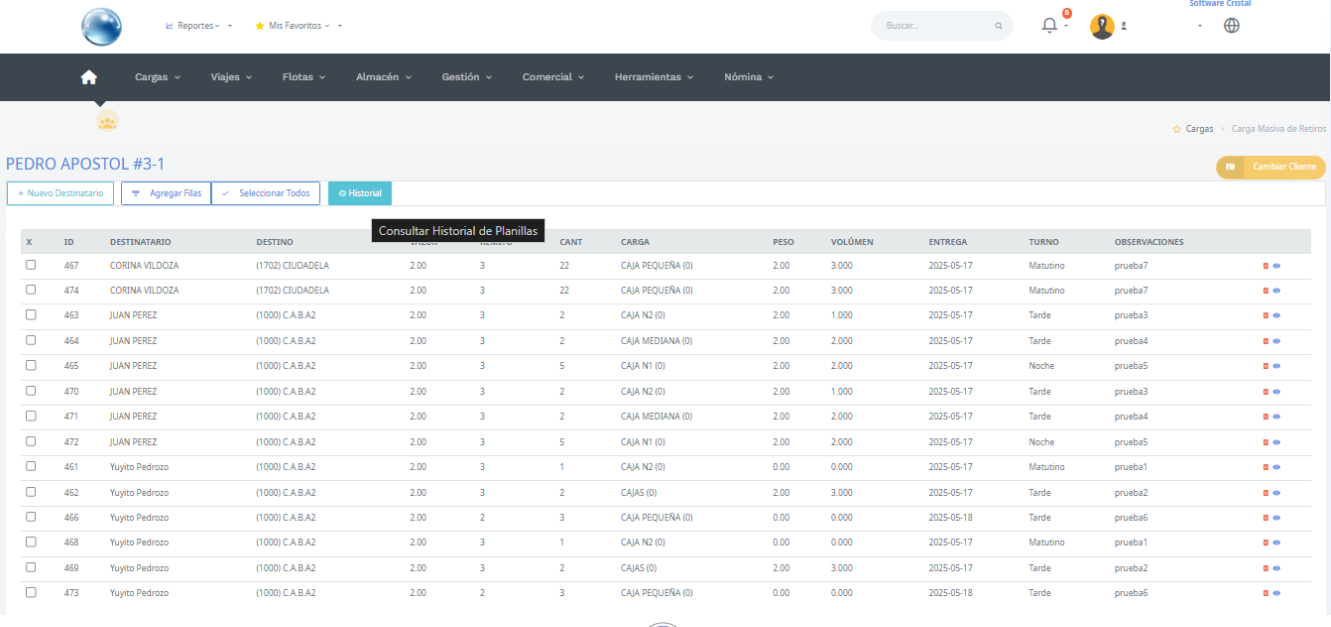View row 469 with blue eye icon
The height and width of the screenshot is (627, 1331).
(1276, 568)
